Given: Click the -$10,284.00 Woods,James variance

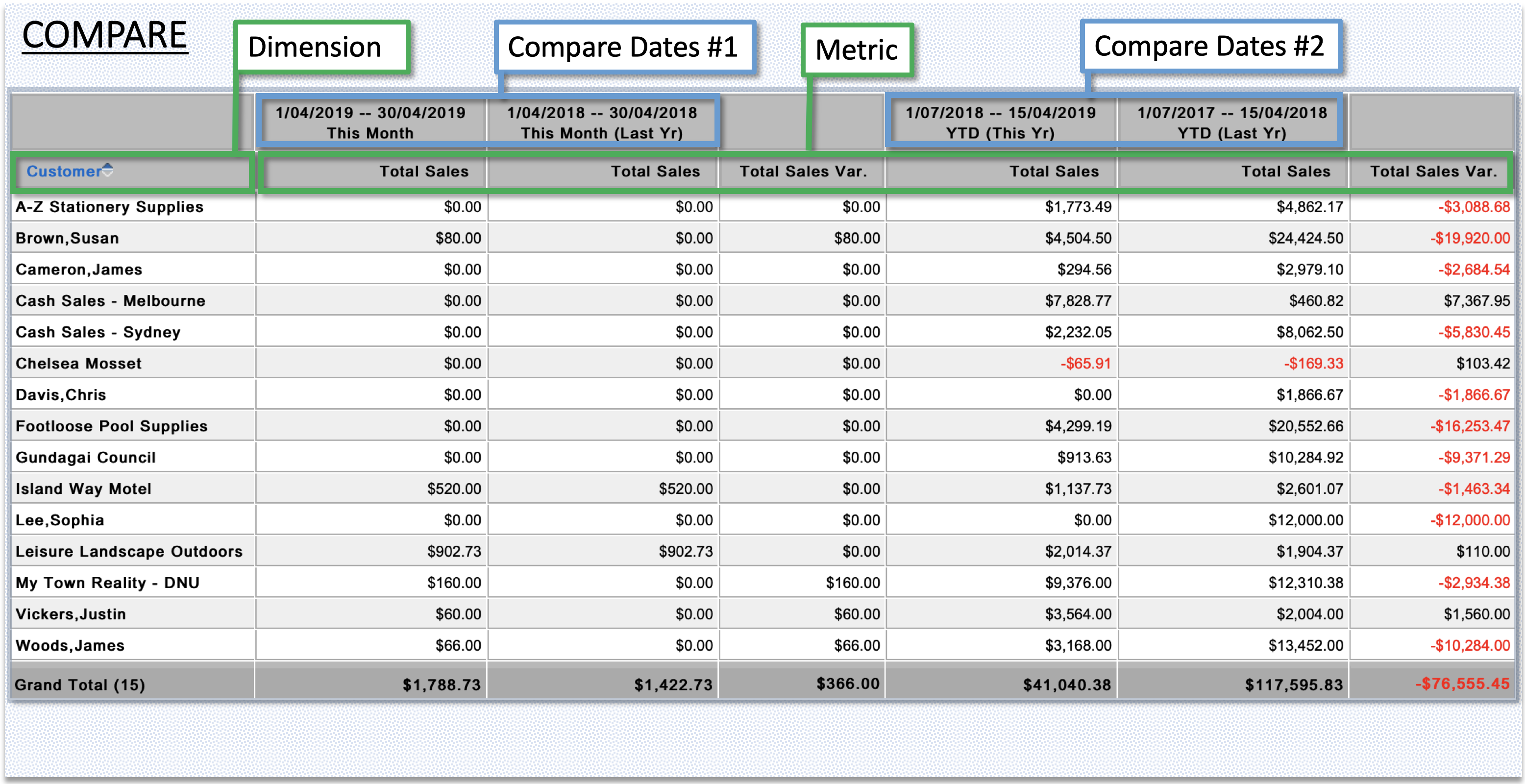Looking at the screenshot, I should (1471, 646).
